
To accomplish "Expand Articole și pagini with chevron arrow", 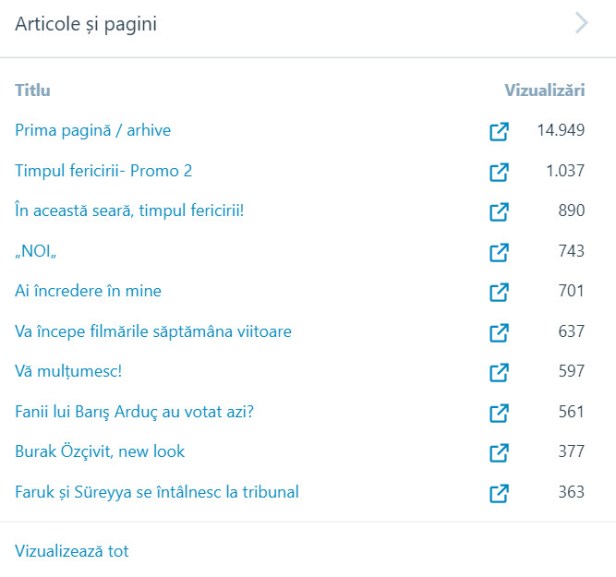I will tap(582, 24).
